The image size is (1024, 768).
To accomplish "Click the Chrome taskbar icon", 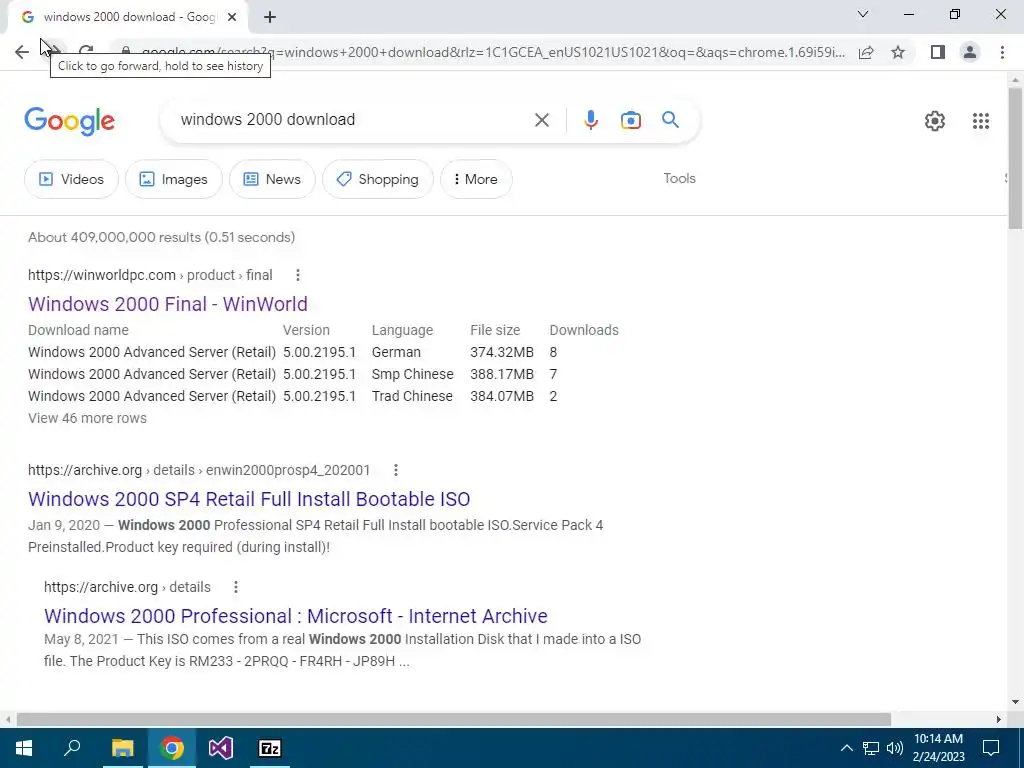I will (x=172, y=748).
